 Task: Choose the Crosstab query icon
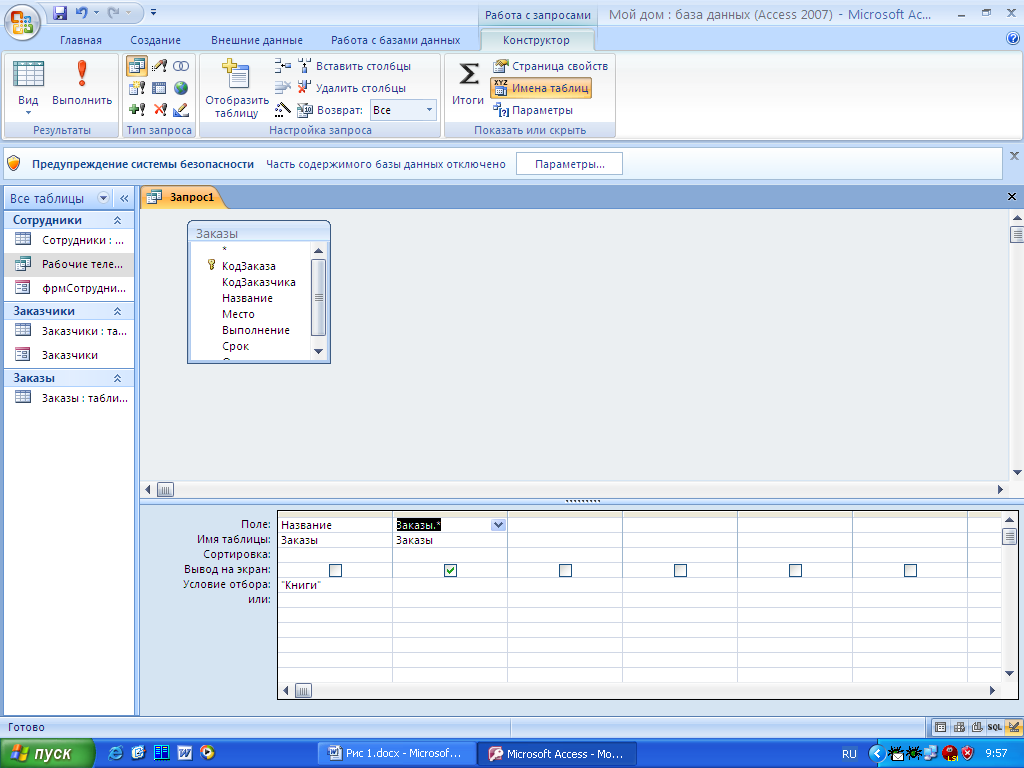tap(159, 88)
